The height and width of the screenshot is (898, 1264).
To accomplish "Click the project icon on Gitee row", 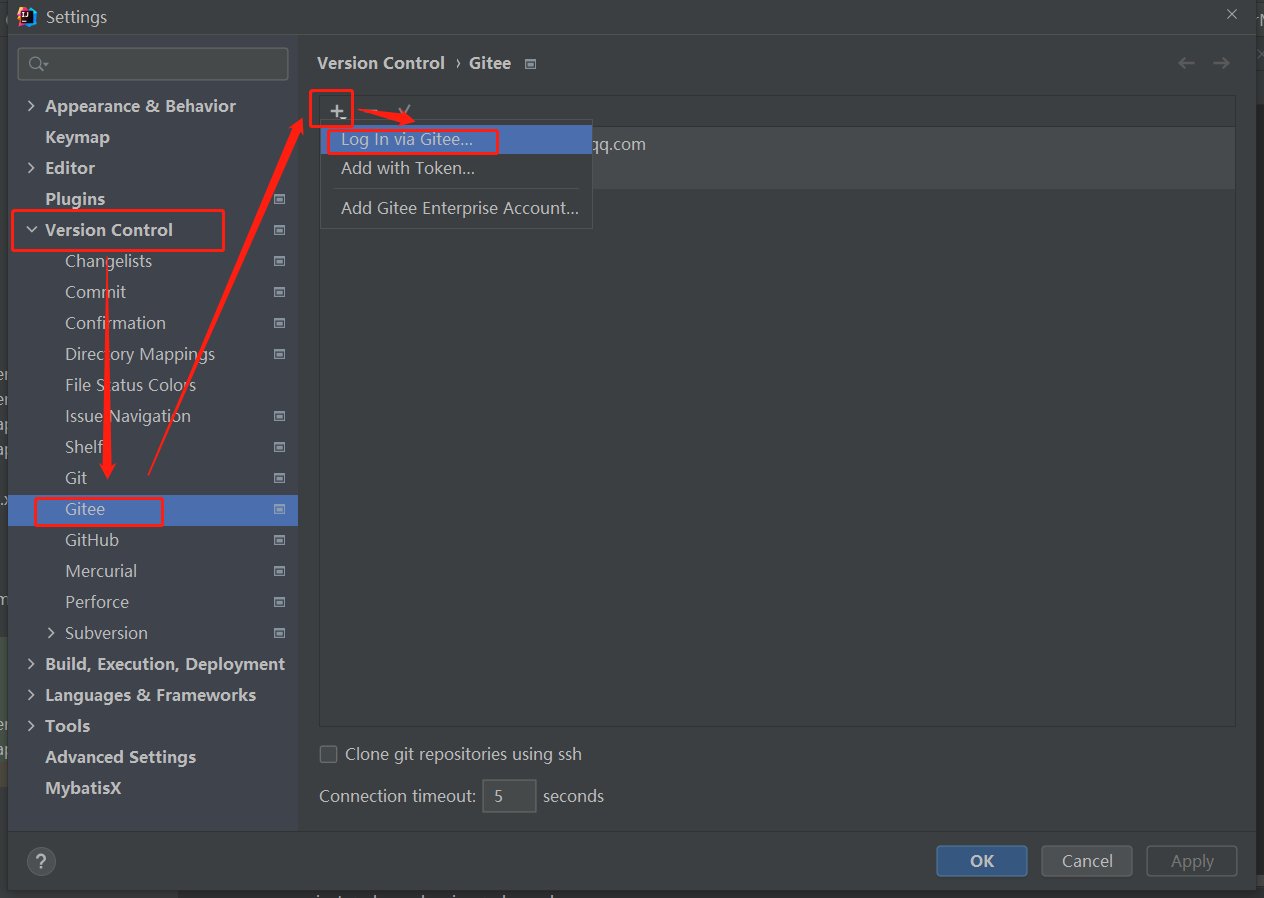I will [279, 509].
